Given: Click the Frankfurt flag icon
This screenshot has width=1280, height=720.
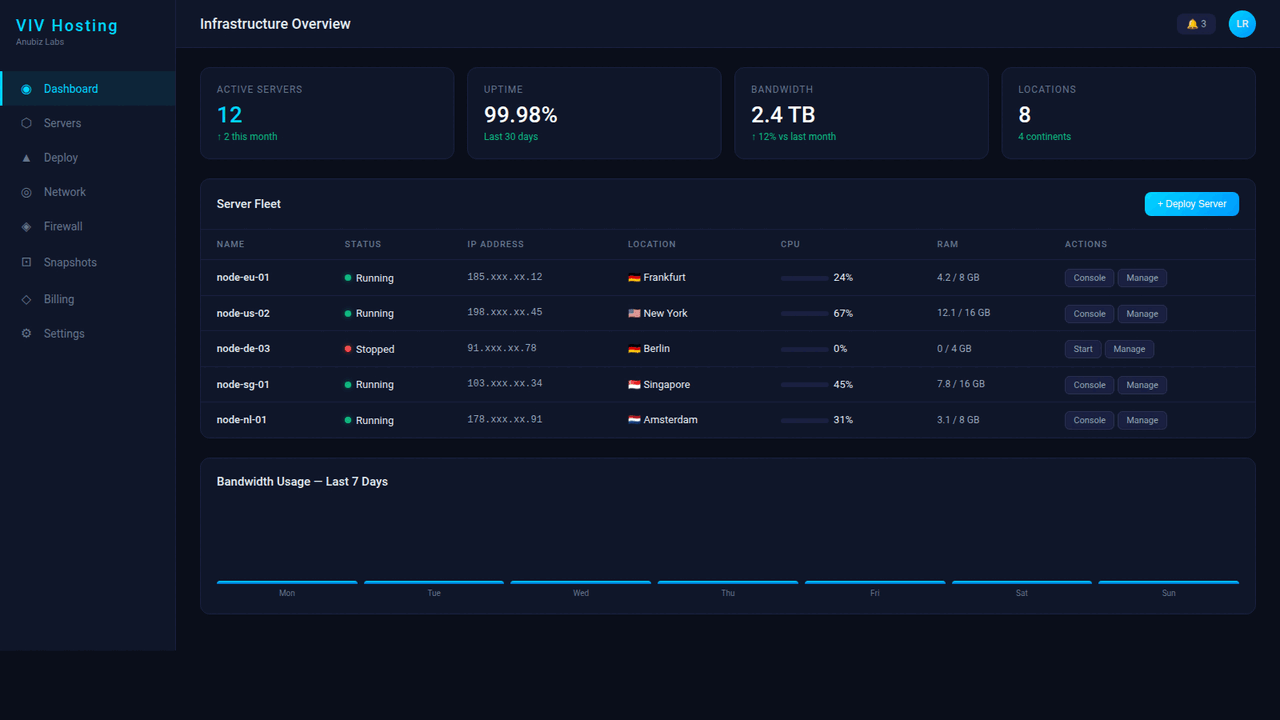Looking at the screenshot, I should coord(633,277).
